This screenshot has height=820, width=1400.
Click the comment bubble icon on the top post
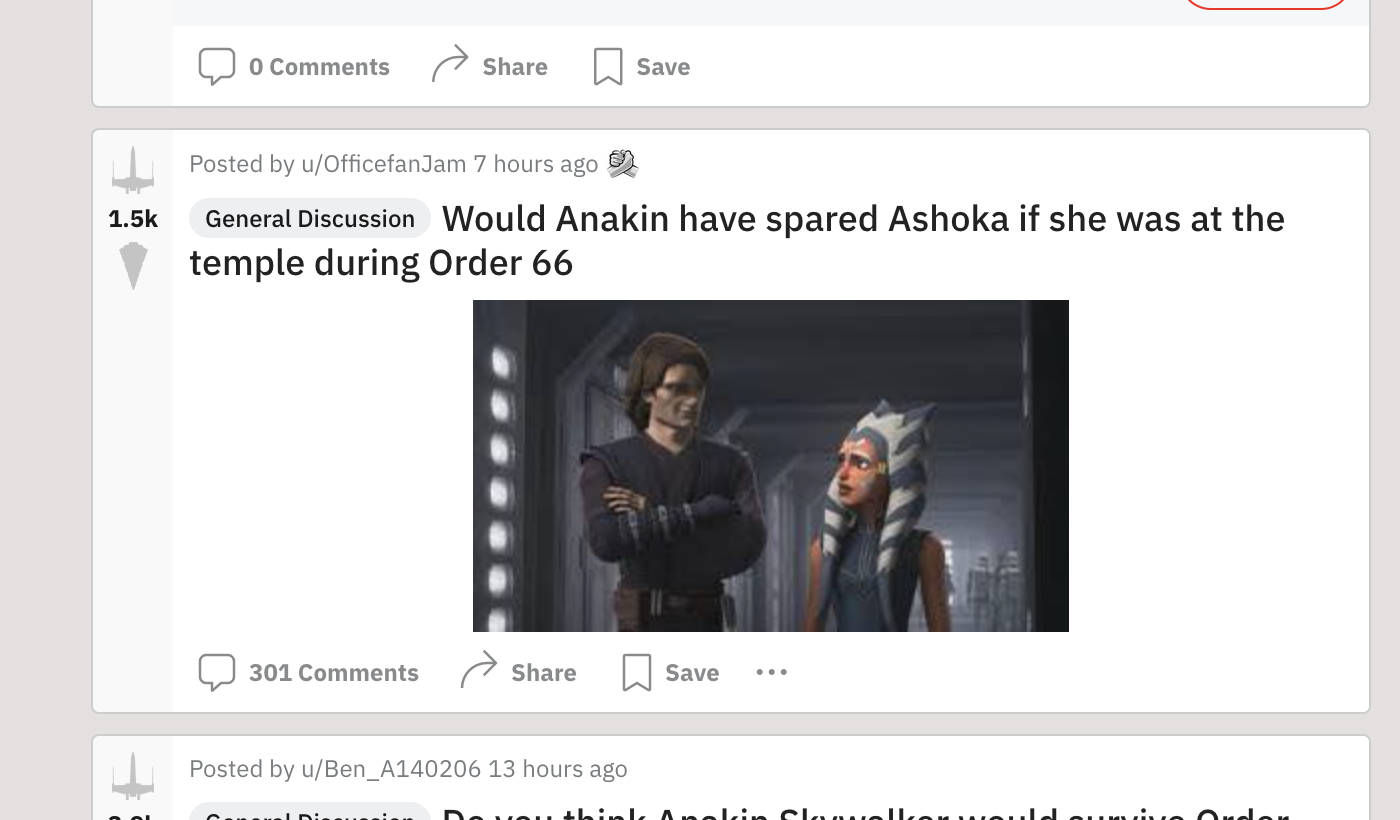tap(217, 66)
